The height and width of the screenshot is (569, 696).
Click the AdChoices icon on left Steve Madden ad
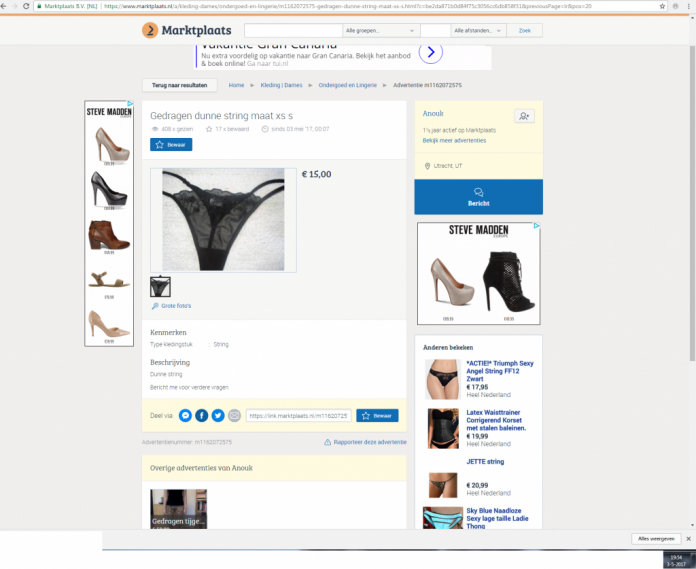(130, 103)
